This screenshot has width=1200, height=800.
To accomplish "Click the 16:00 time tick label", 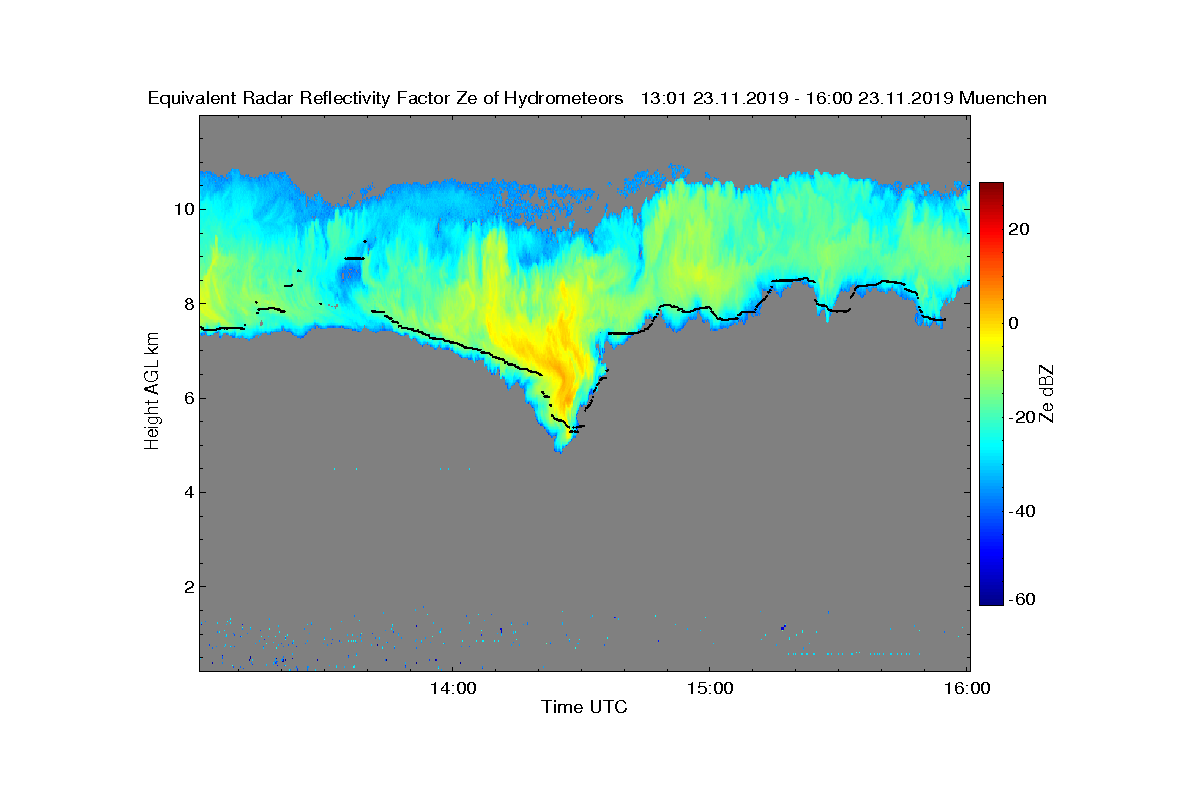I will click(x=967, y=688).
